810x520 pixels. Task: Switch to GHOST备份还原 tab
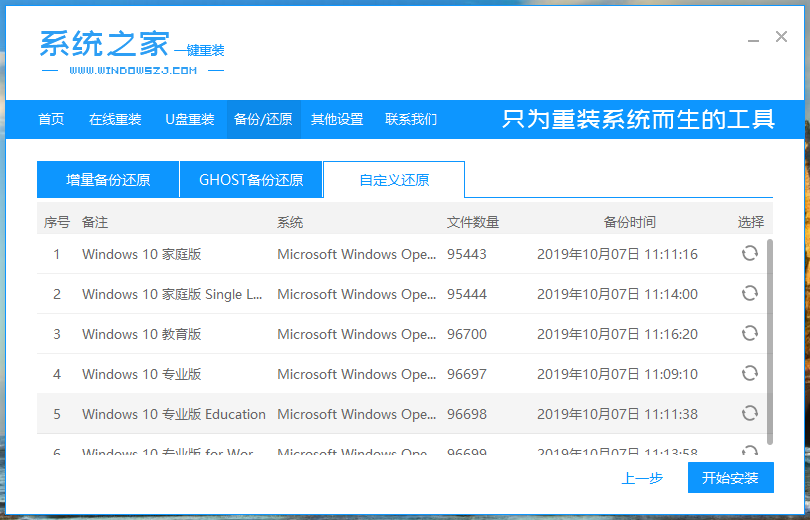[x=251, y=180]
